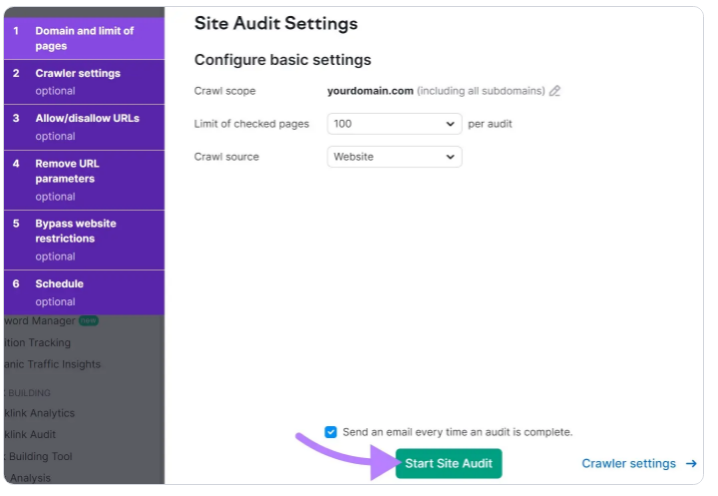Viewport: 718px width, 496px height.
Task: Select Backlink Analytics in the sidebar
Action: (40, 413)
